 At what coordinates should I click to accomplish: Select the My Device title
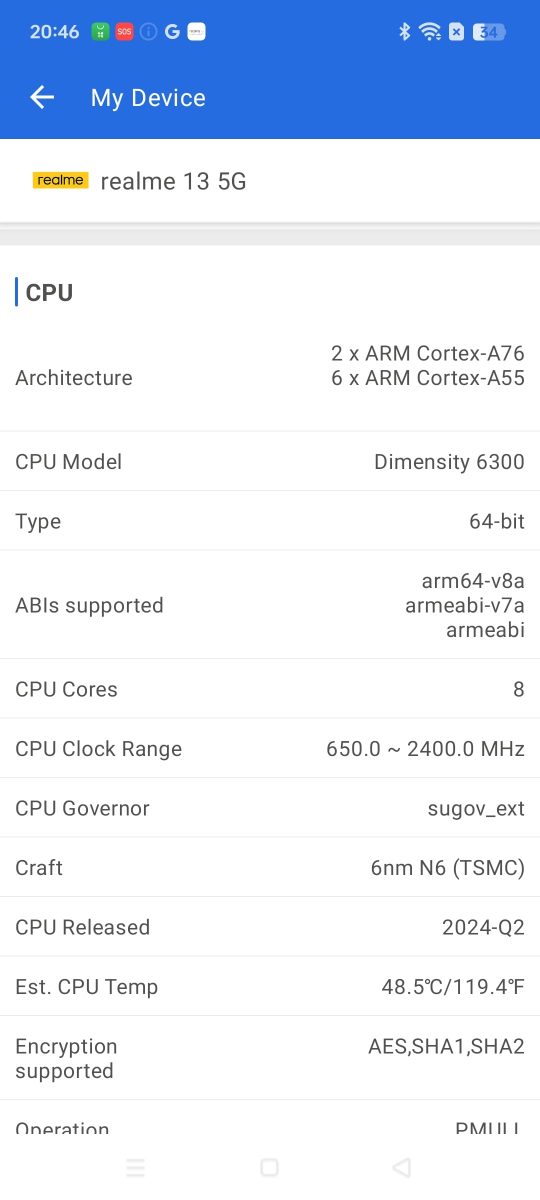pos(148,98)
